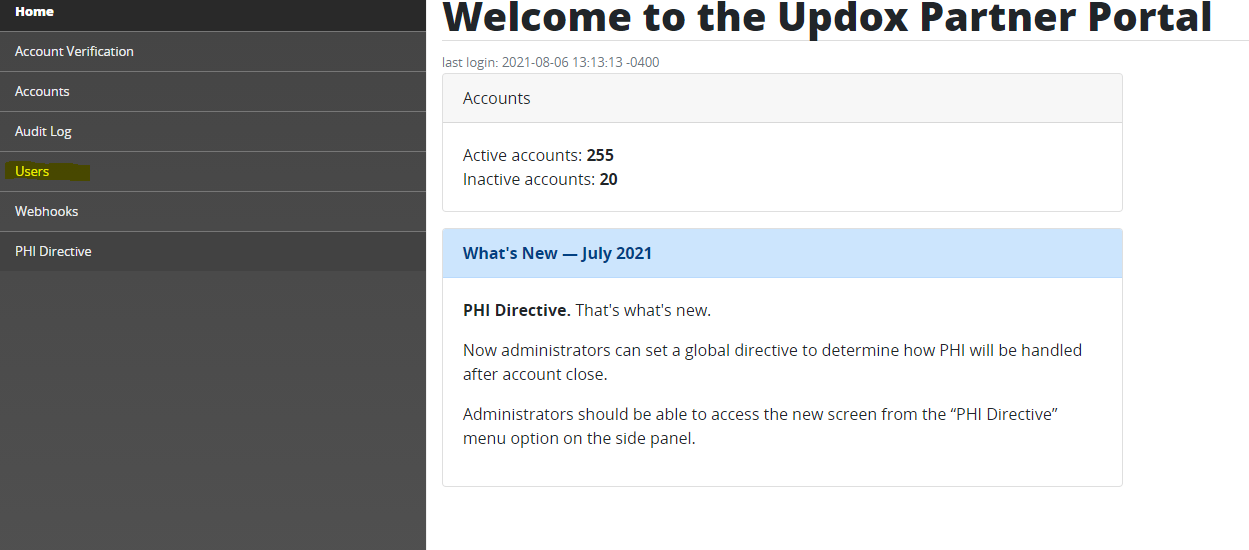Go to Account Verification page
The width and height of the screenshot is (1249, 550).
pos(213,51)
